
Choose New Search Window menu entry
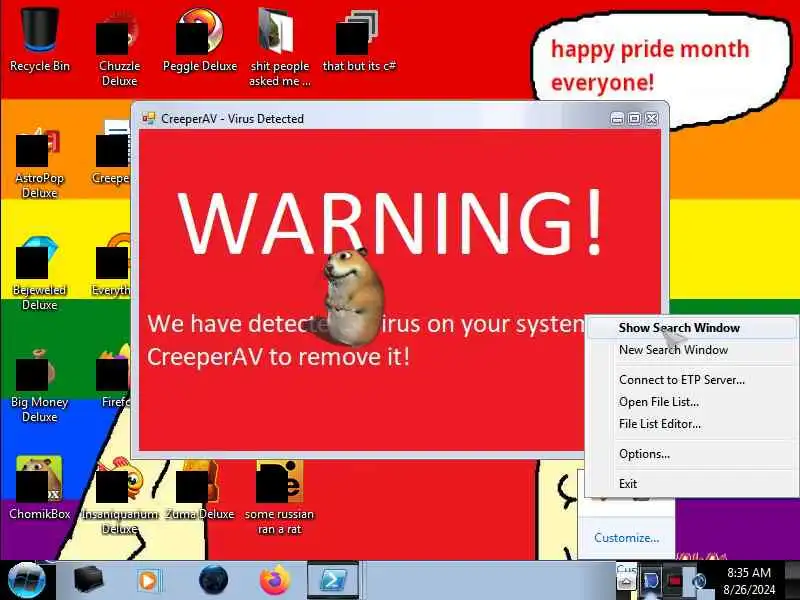(691, 350)
